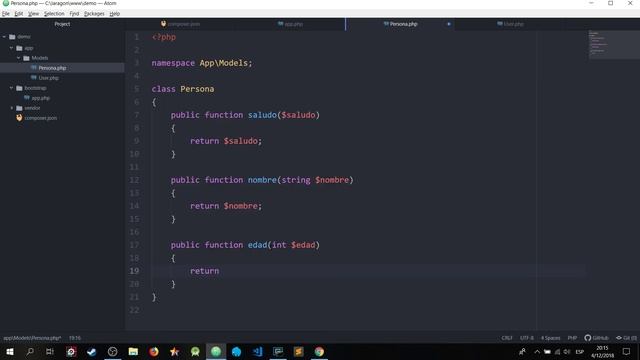Change the CRLF line ending setting
Viewport: 640px width, 360px height.
click(507, 338)
